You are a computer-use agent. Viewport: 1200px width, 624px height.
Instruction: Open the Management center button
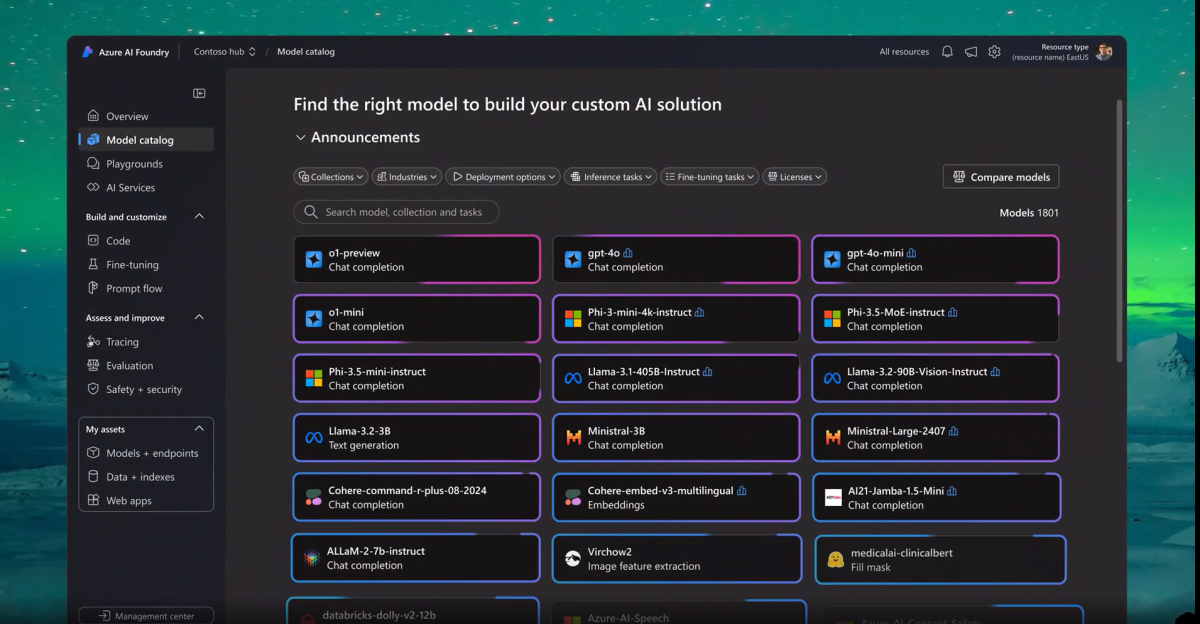pyautogui.click(x=146, y=616)
